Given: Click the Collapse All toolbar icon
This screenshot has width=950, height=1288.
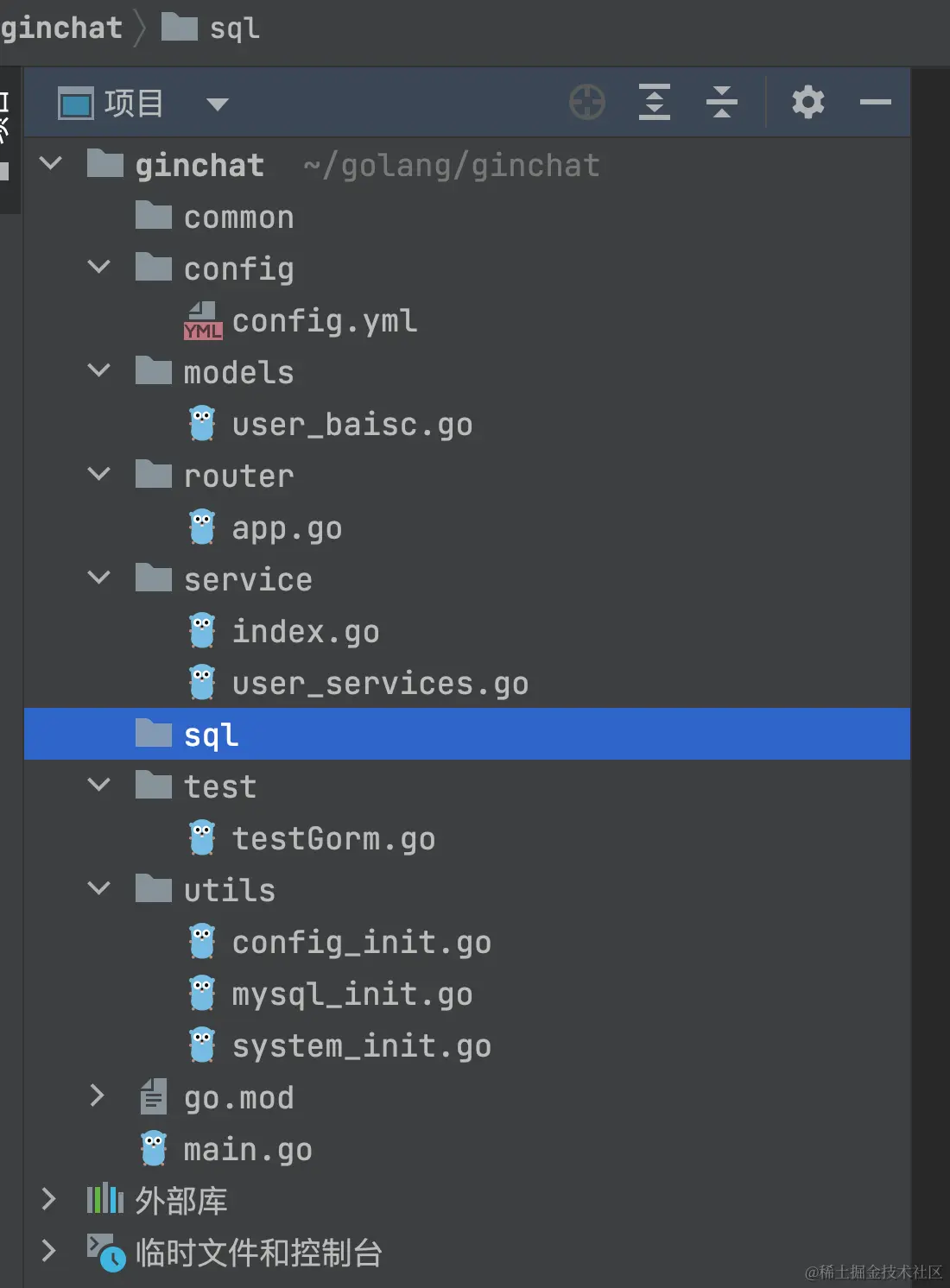Looking at the screenshot, I should point(721,103).
